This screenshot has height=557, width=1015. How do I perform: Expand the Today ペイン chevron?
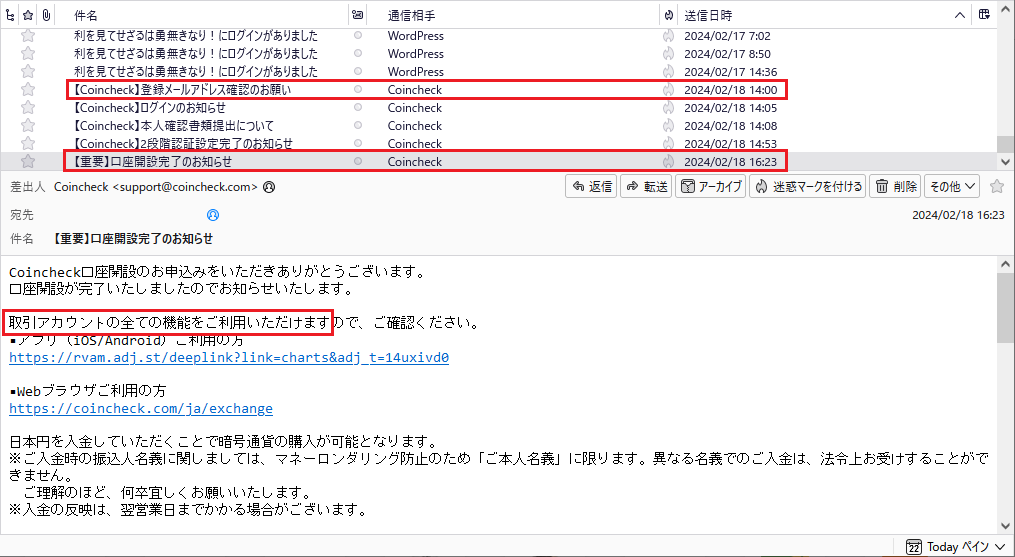coord(1000,547)
